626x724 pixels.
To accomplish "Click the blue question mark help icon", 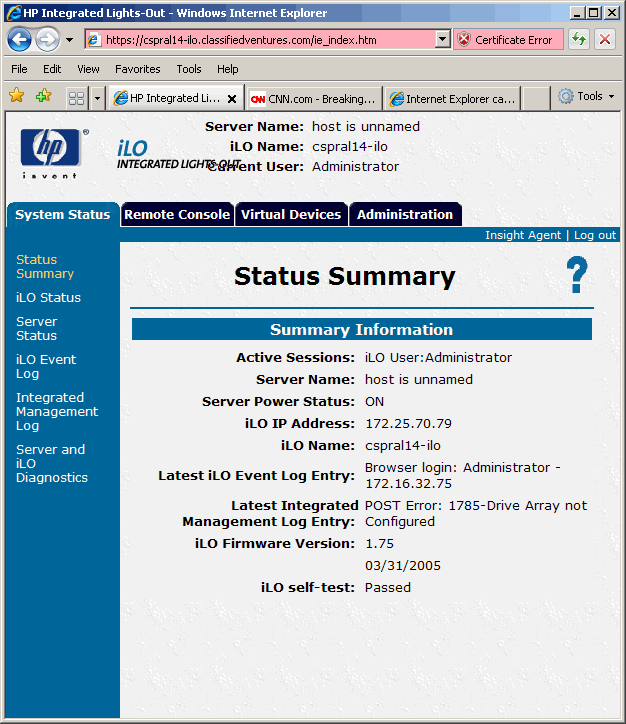I will click(577, 275).
